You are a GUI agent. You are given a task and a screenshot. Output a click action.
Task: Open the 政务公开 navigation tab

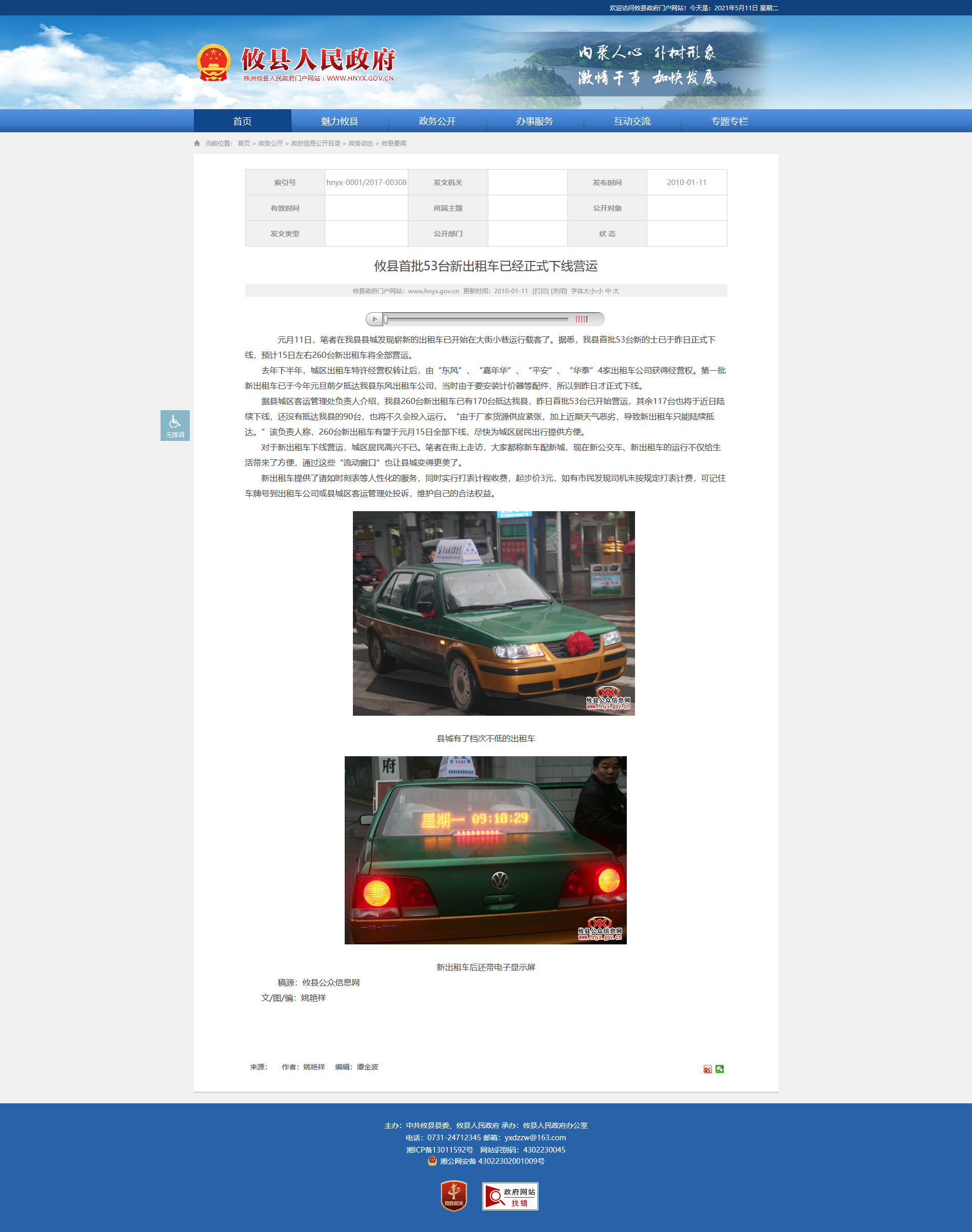pos(437,121)
